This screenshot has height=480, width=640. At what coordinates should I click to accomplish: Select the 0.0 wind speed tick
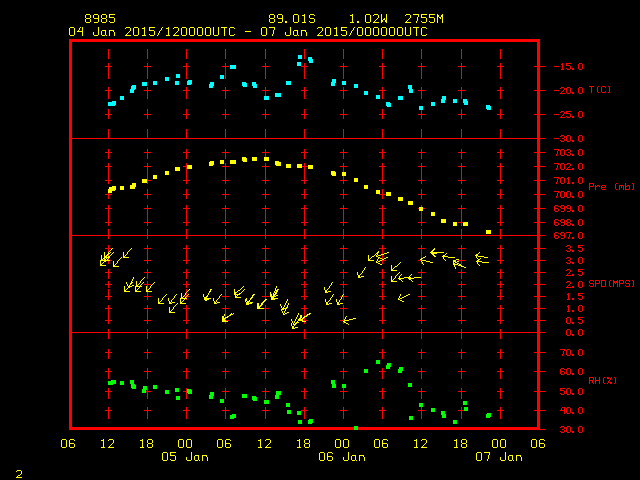pos(574,333)
